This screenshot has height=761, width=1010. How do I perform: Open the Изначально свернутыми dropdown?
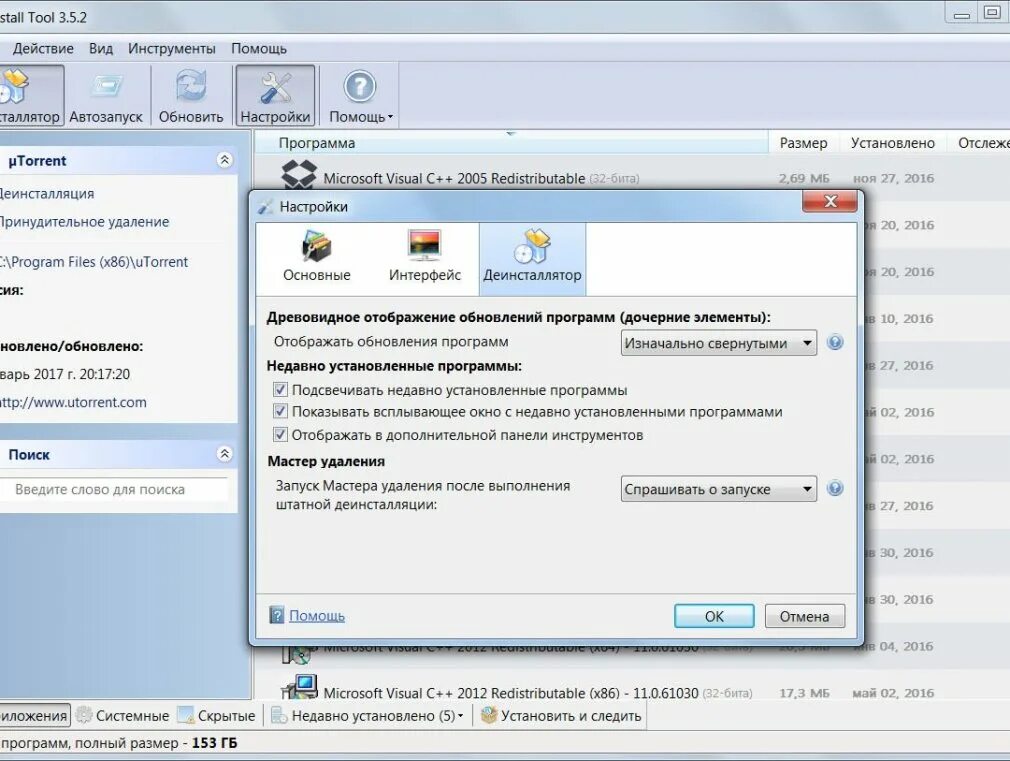[718, 343]
